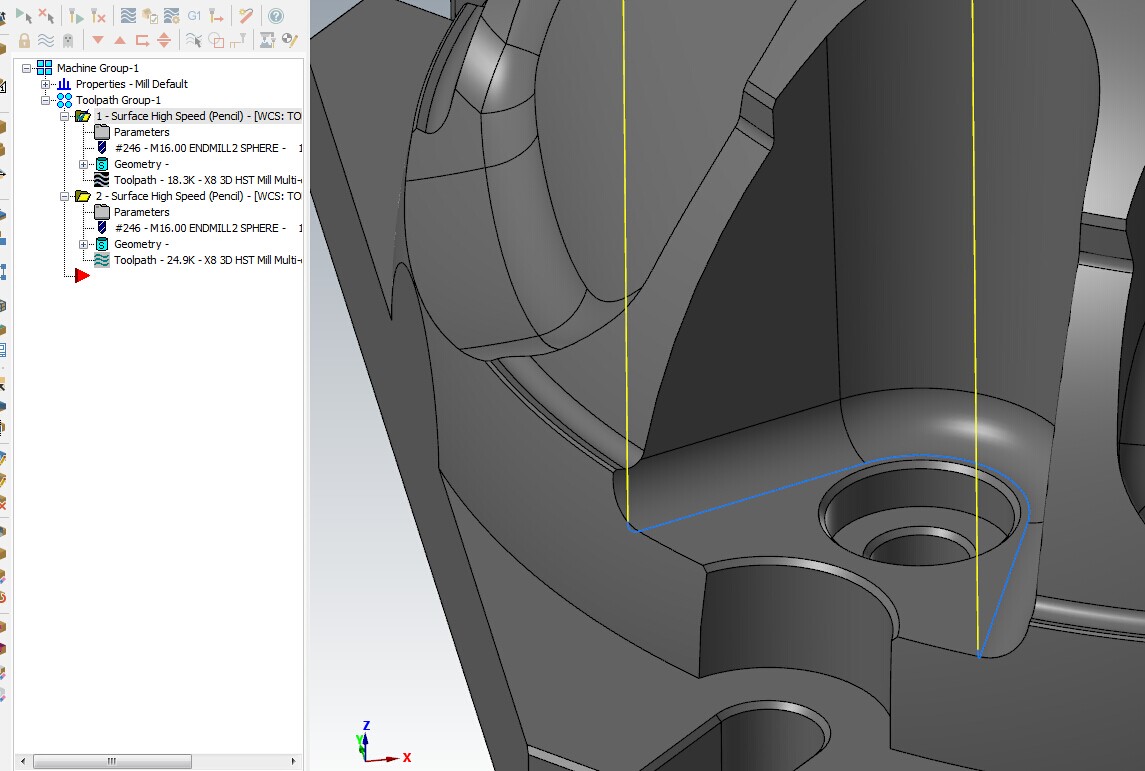Click the tool with red X icon
Image resolution: width=1145 pixels, height=771 pixels.
coord(98,15)
